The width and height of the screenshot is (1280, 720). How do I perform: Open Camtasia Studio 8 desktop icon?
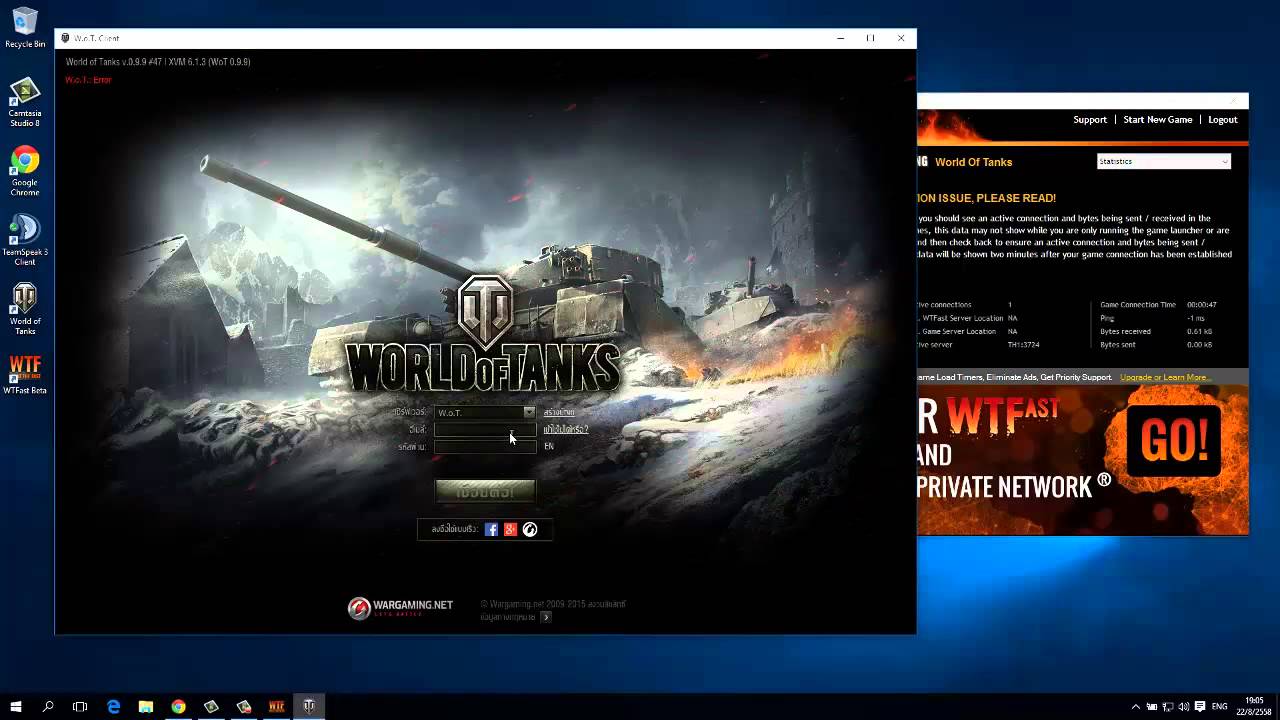tap(25, 103)
